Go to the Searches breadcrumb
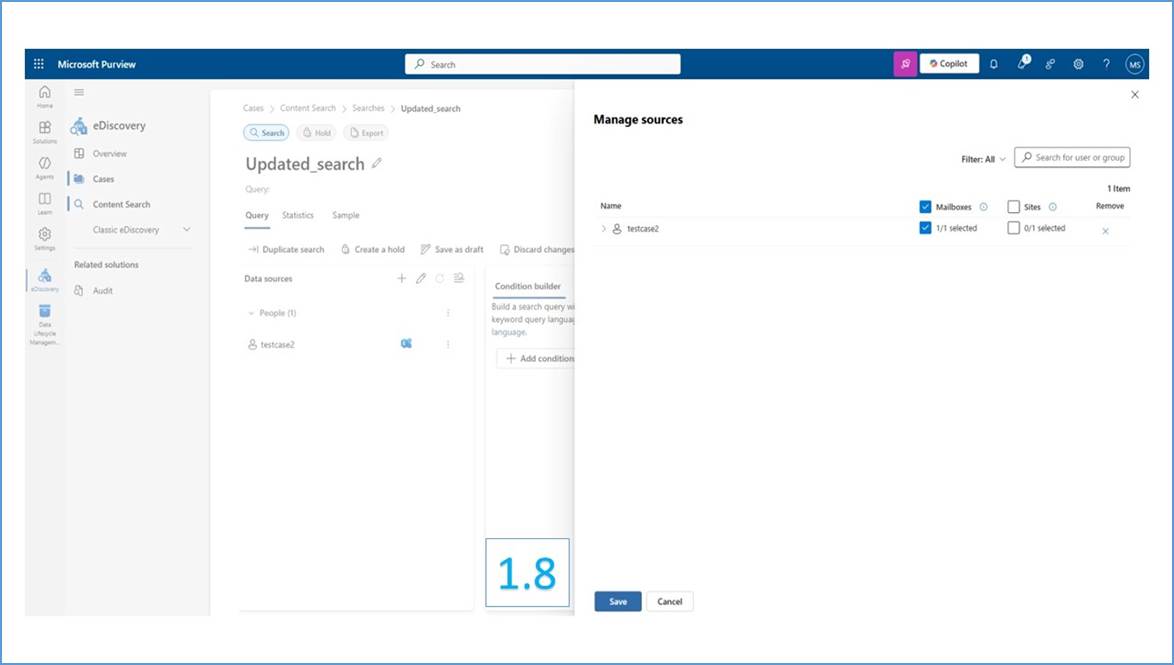This screenshot has height=665, width=1174. 368,108
